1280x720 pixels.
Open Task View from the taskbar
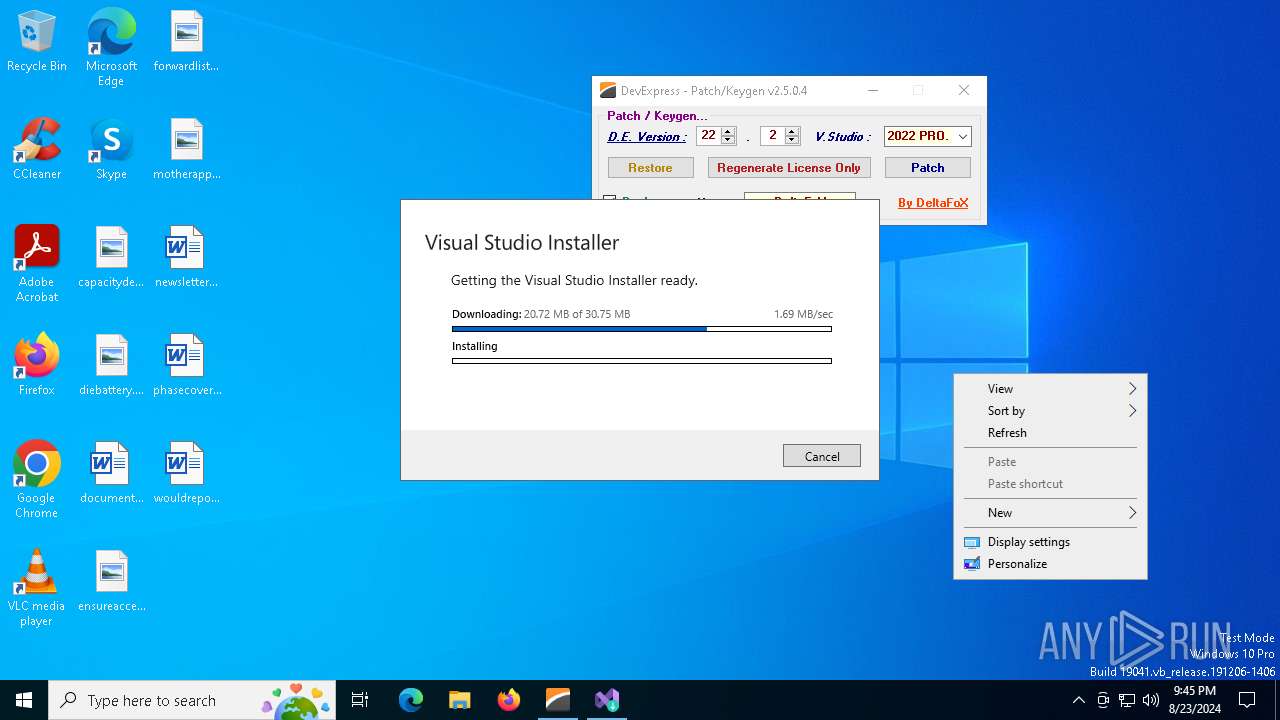click(x=360, y=700)
